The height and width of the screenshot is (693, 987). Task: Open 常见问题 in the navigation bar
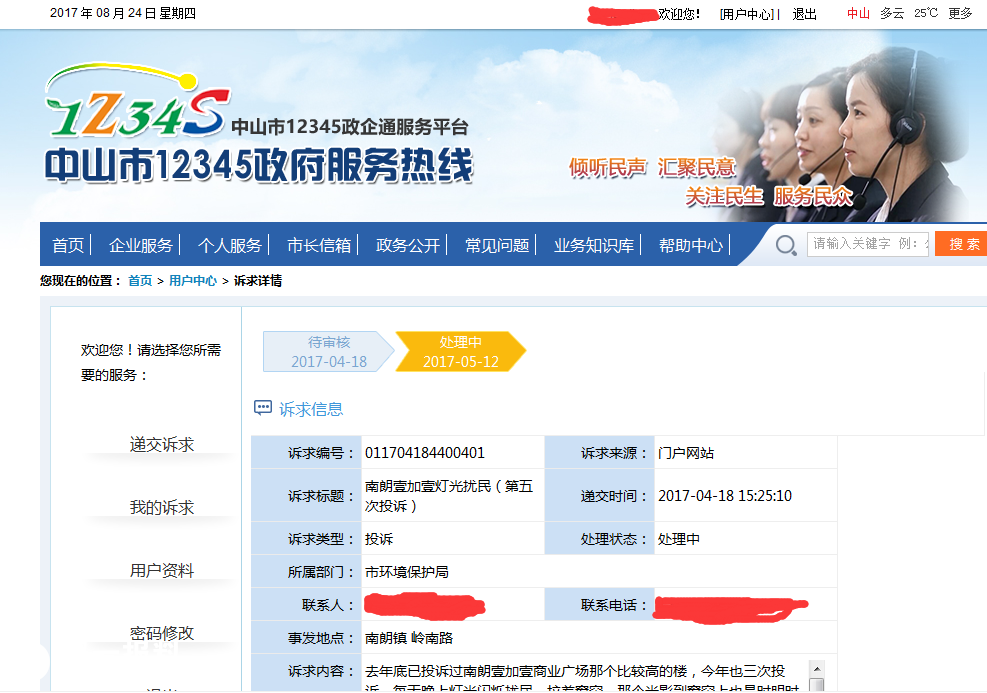[497, 245]
